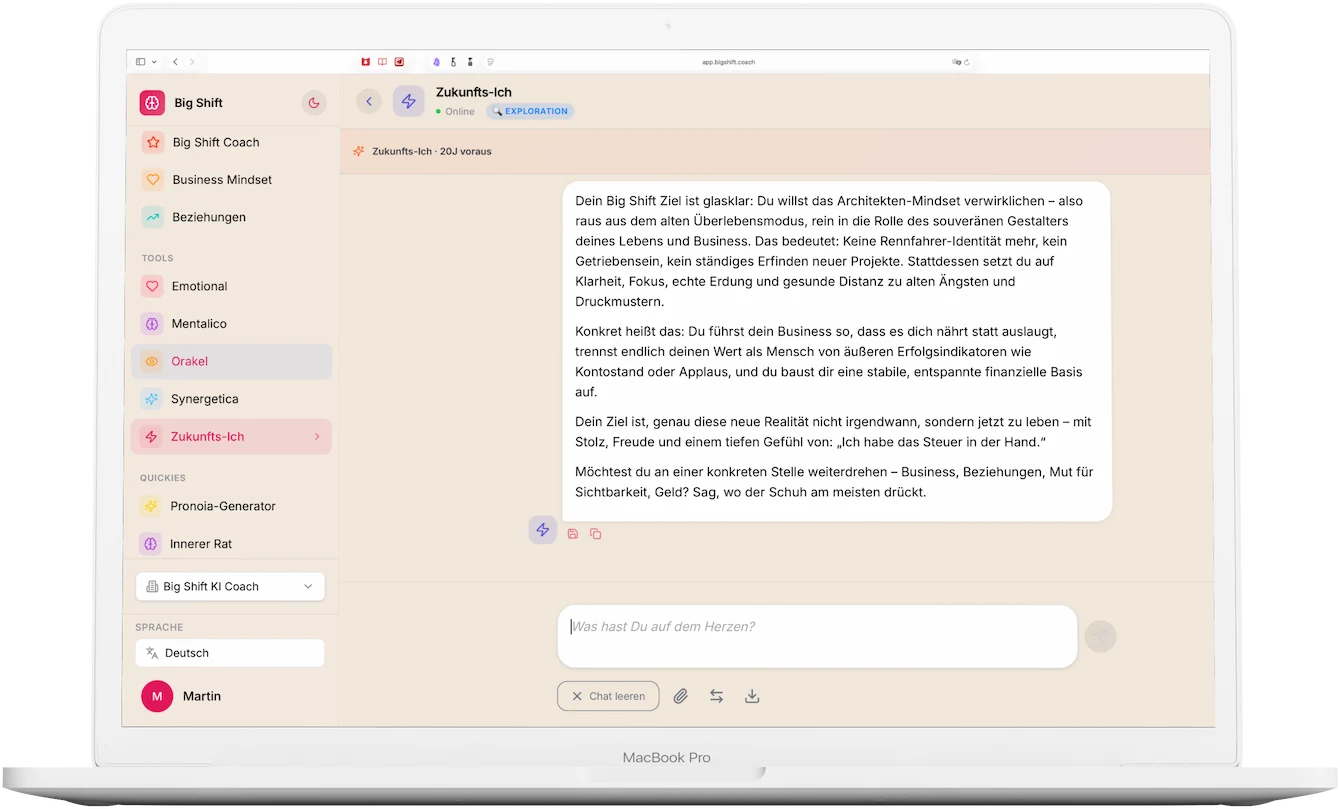Select the Emotional tool

coord(234,286)
